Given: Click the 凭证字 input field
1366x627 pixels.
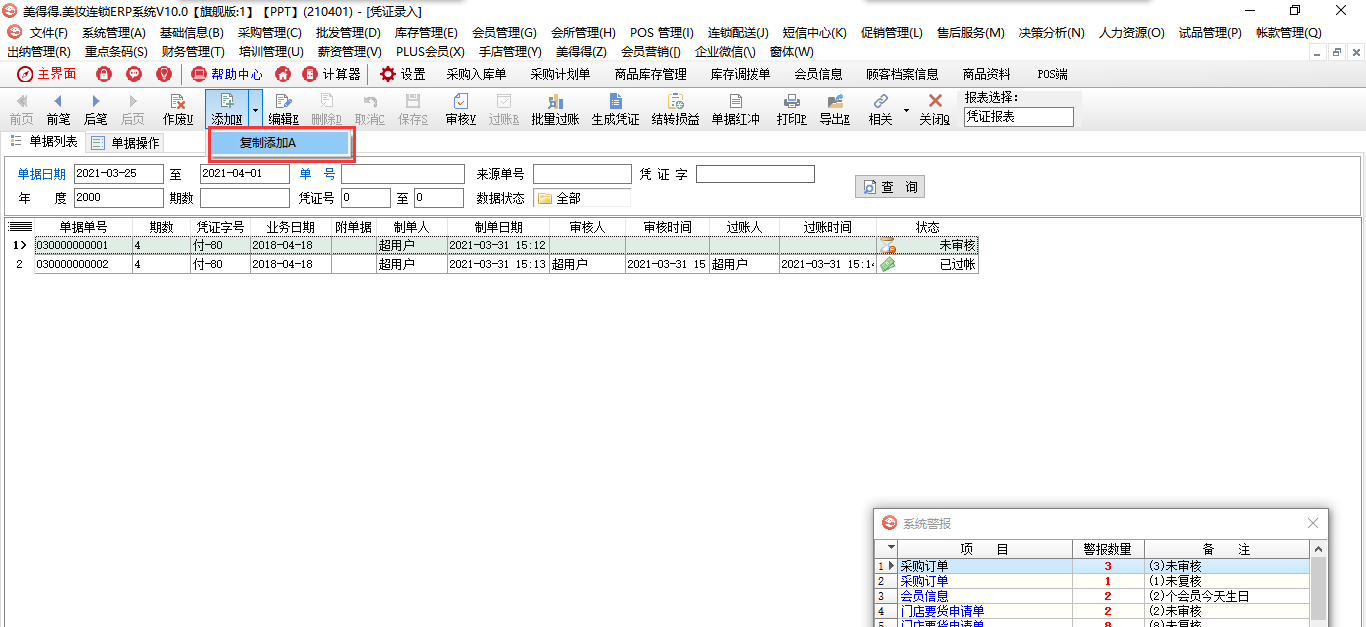Looking at the screenshot, I should (x=755, y=174).
